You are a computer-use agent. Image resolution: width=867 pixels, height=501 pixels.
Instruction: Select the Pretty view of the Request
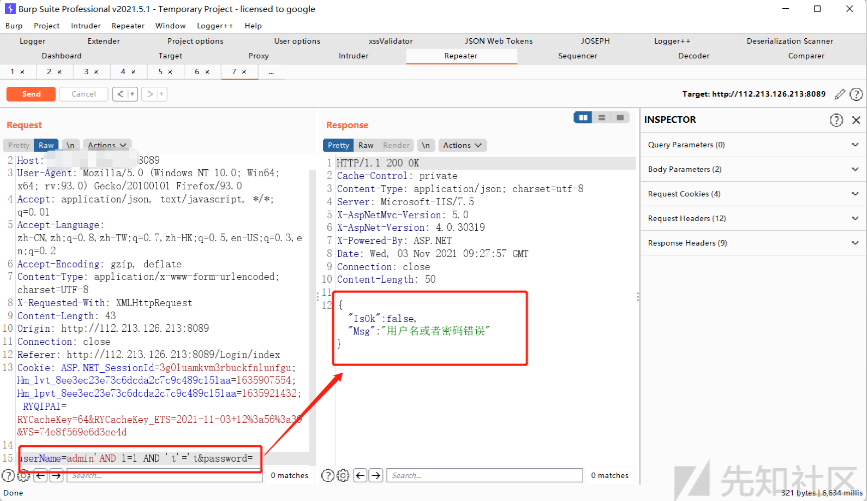[18, 145]
